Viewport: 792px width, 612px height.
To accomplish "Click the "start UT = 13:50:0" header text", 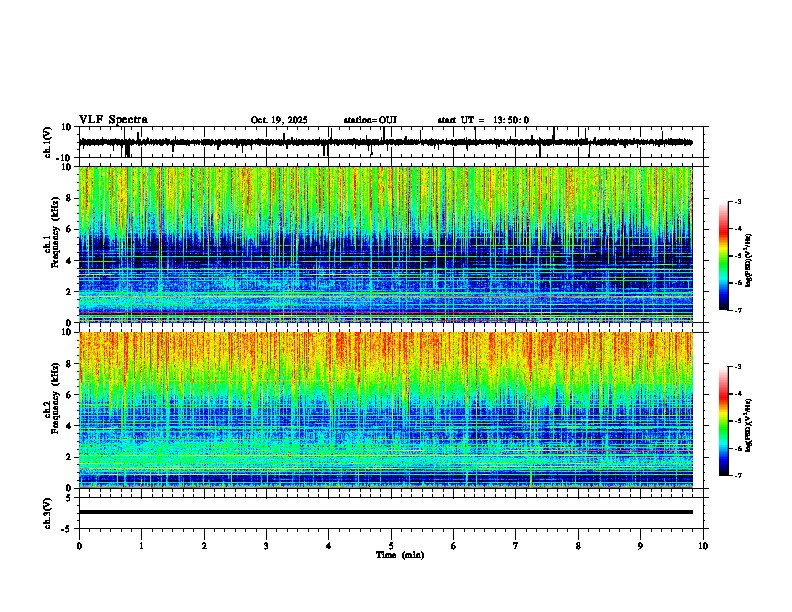I will tap(483, 120).
